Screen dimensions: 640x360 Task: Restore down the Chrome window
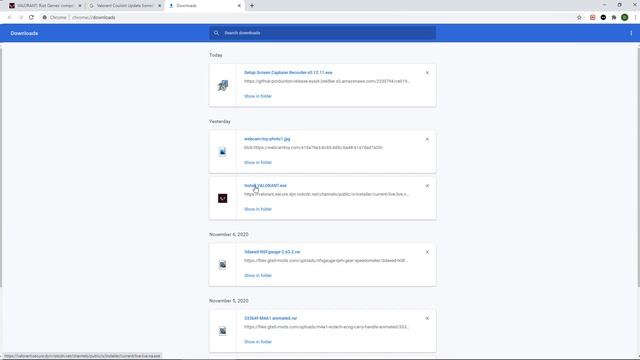click(620, 5)
